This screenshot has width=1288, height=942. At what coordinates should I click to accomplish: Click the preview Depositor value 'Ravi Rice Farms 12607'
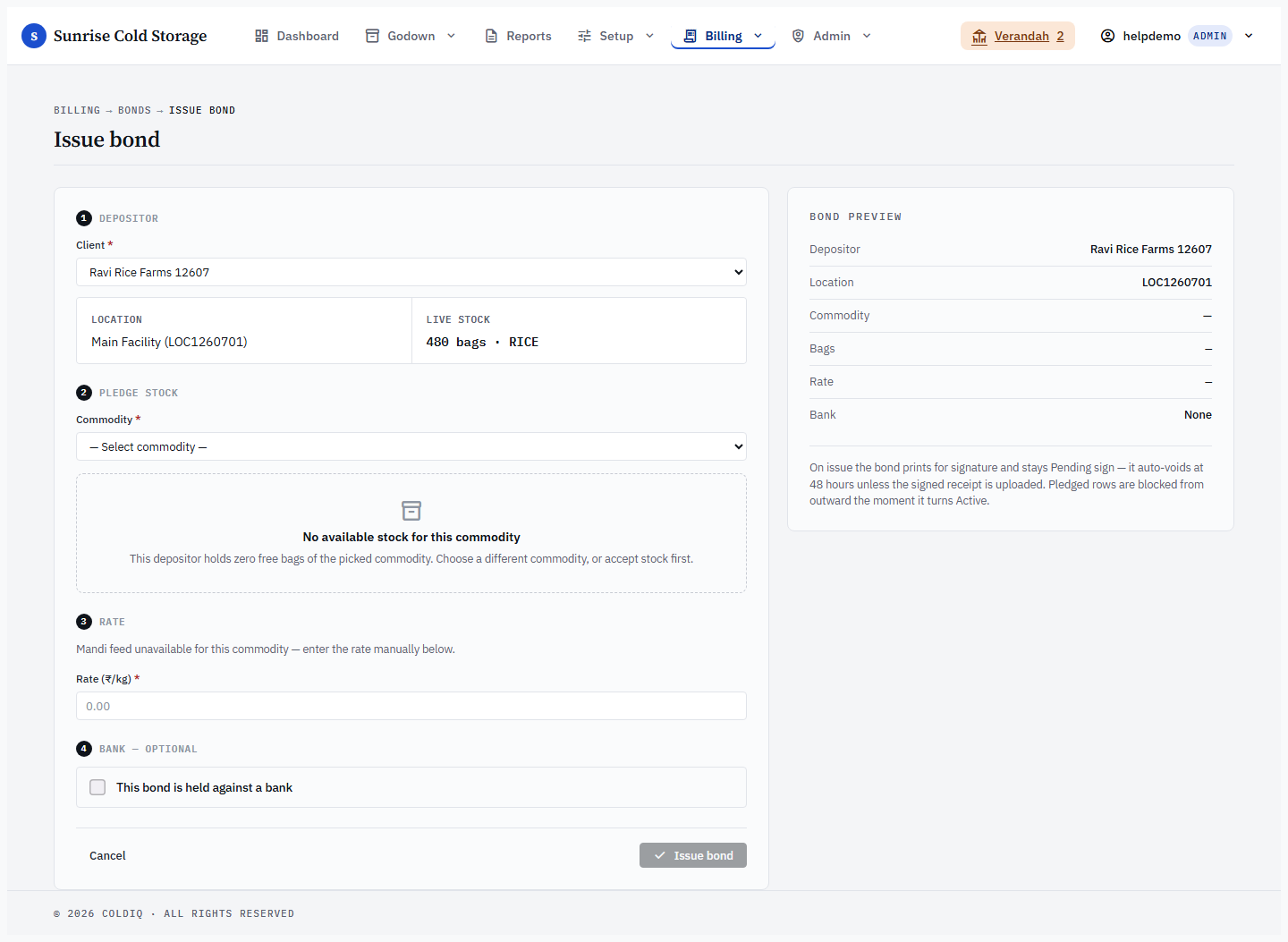click(1150, 249)
